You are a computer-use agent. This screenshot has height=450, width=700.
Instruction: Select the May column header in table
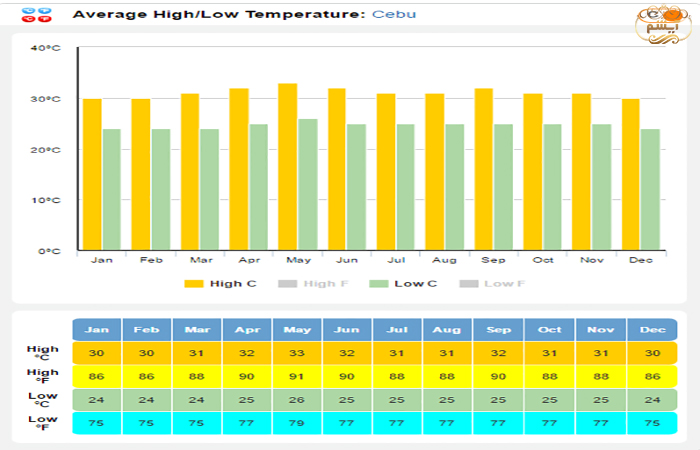click(297, 330)
